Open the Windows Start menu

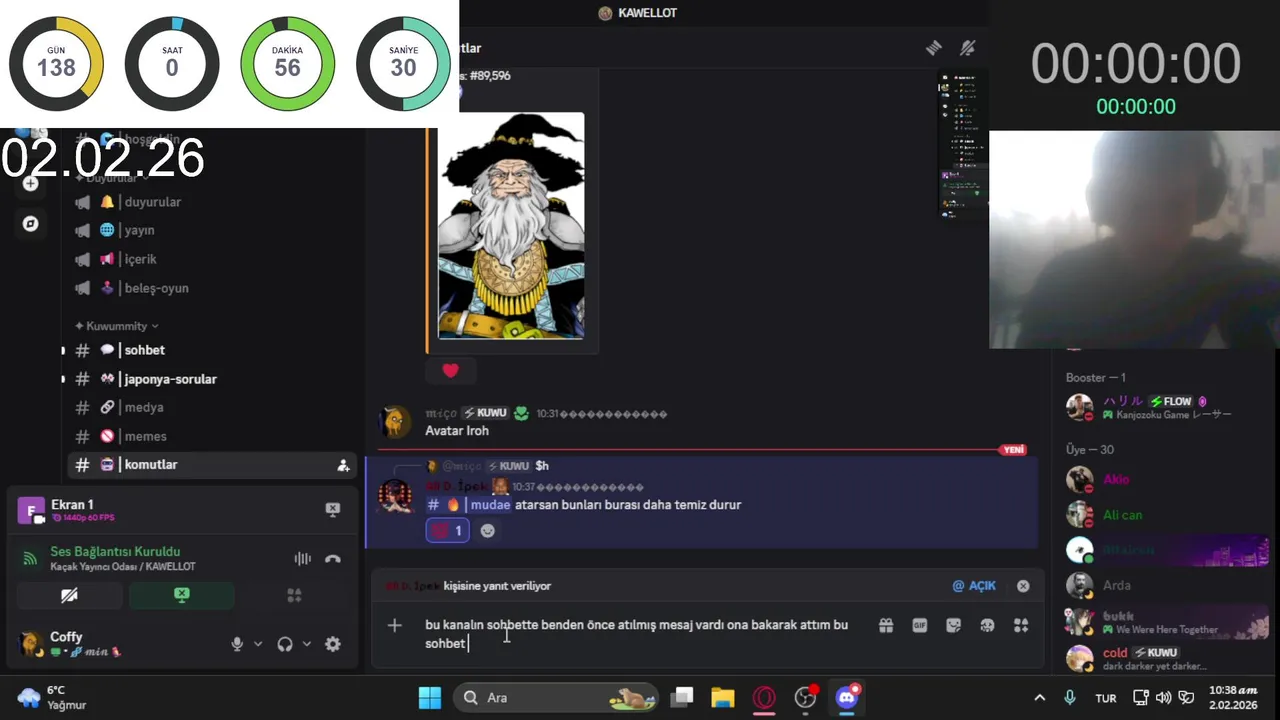click(430, 698)
